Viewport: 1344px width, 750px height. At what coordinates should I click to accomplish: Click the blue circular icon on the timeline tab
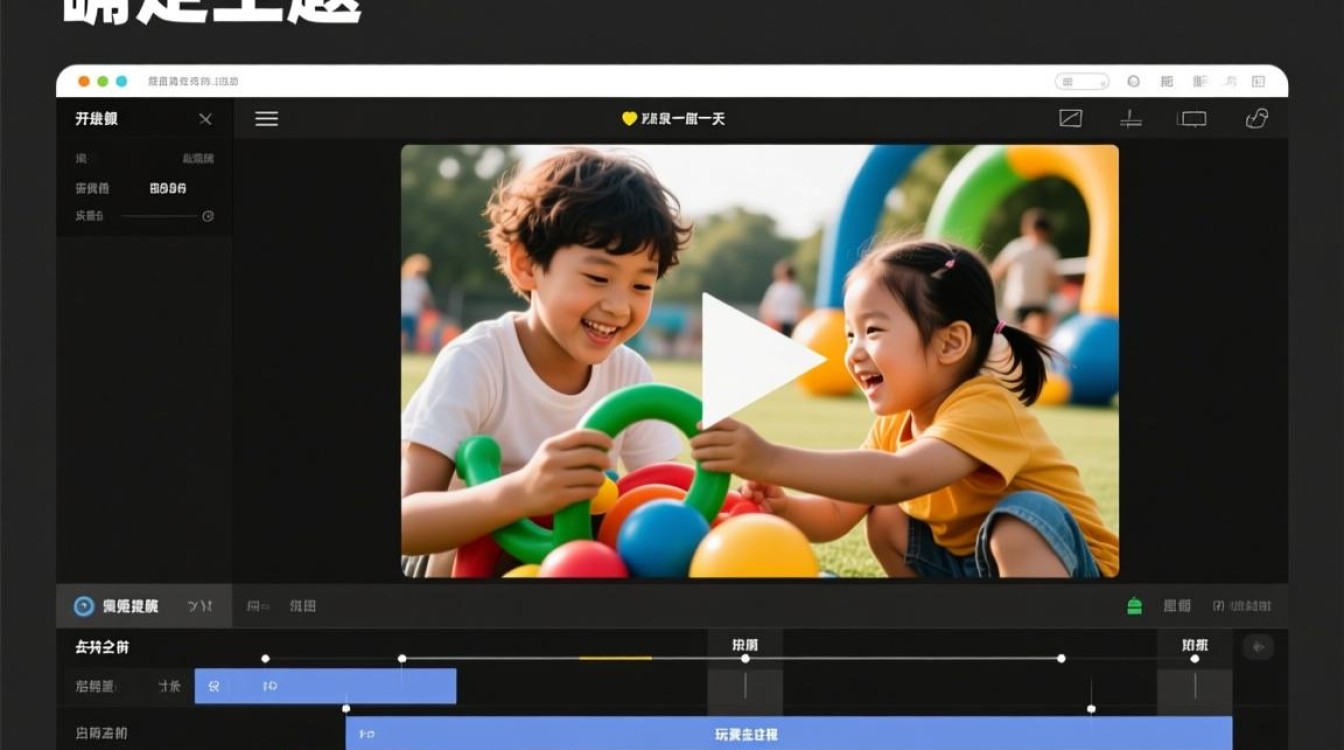pos(84,606)
